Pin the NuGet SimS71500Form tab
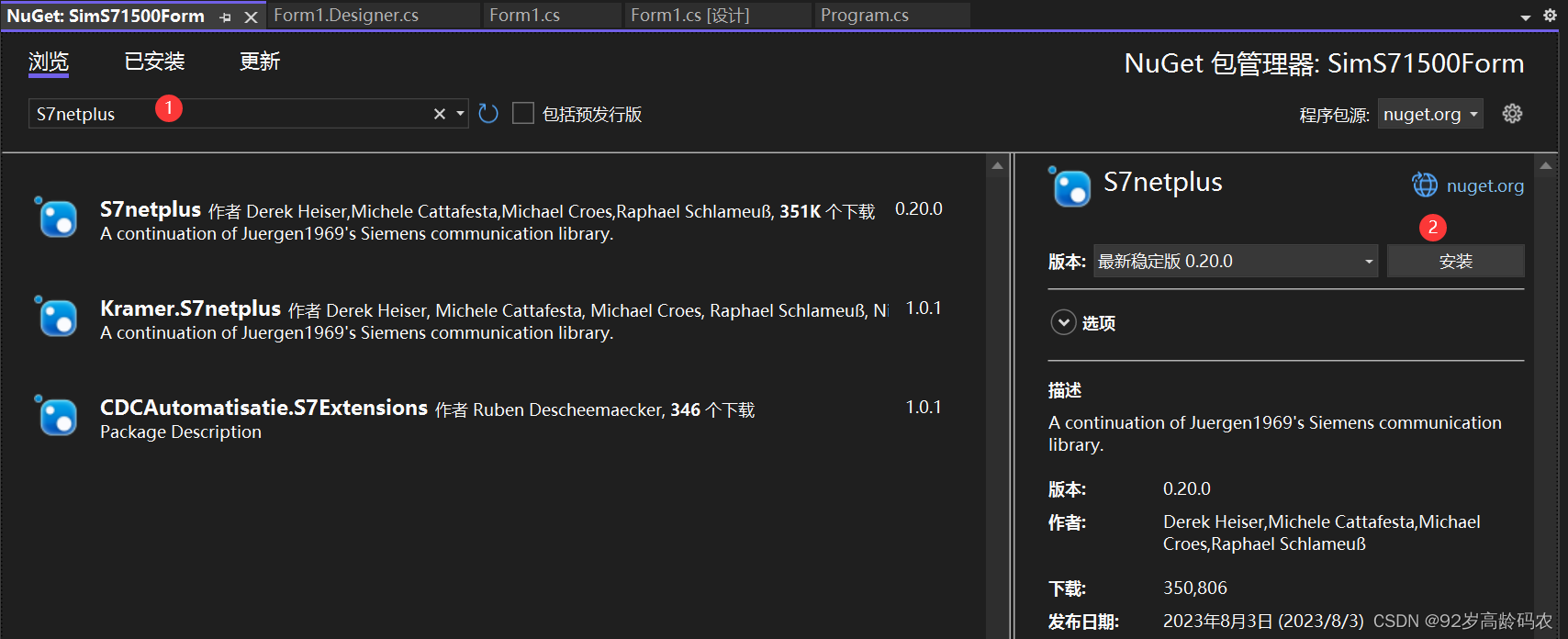This screenshot has height=639, width=1568. point(226,17)
